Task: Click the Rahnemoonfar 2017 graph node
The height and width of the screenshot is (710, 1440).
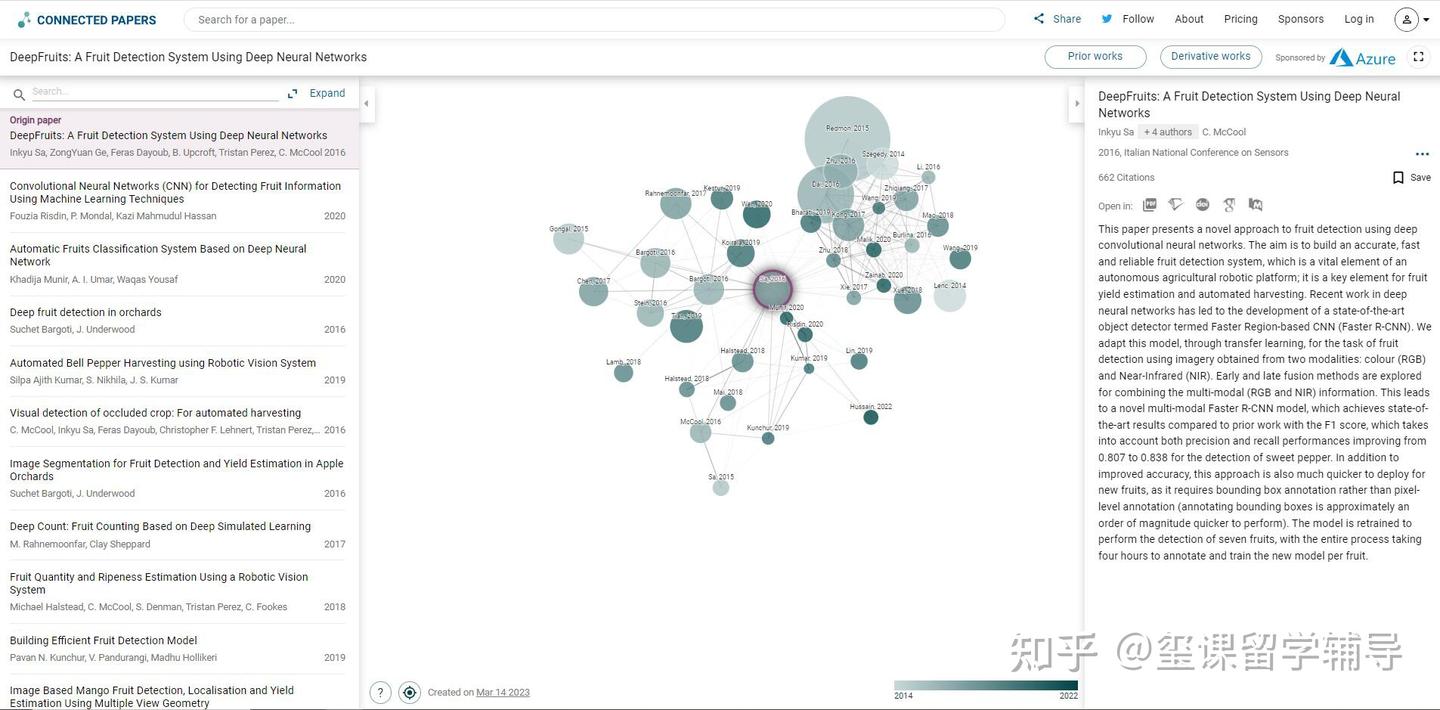Action: point(676,204)
